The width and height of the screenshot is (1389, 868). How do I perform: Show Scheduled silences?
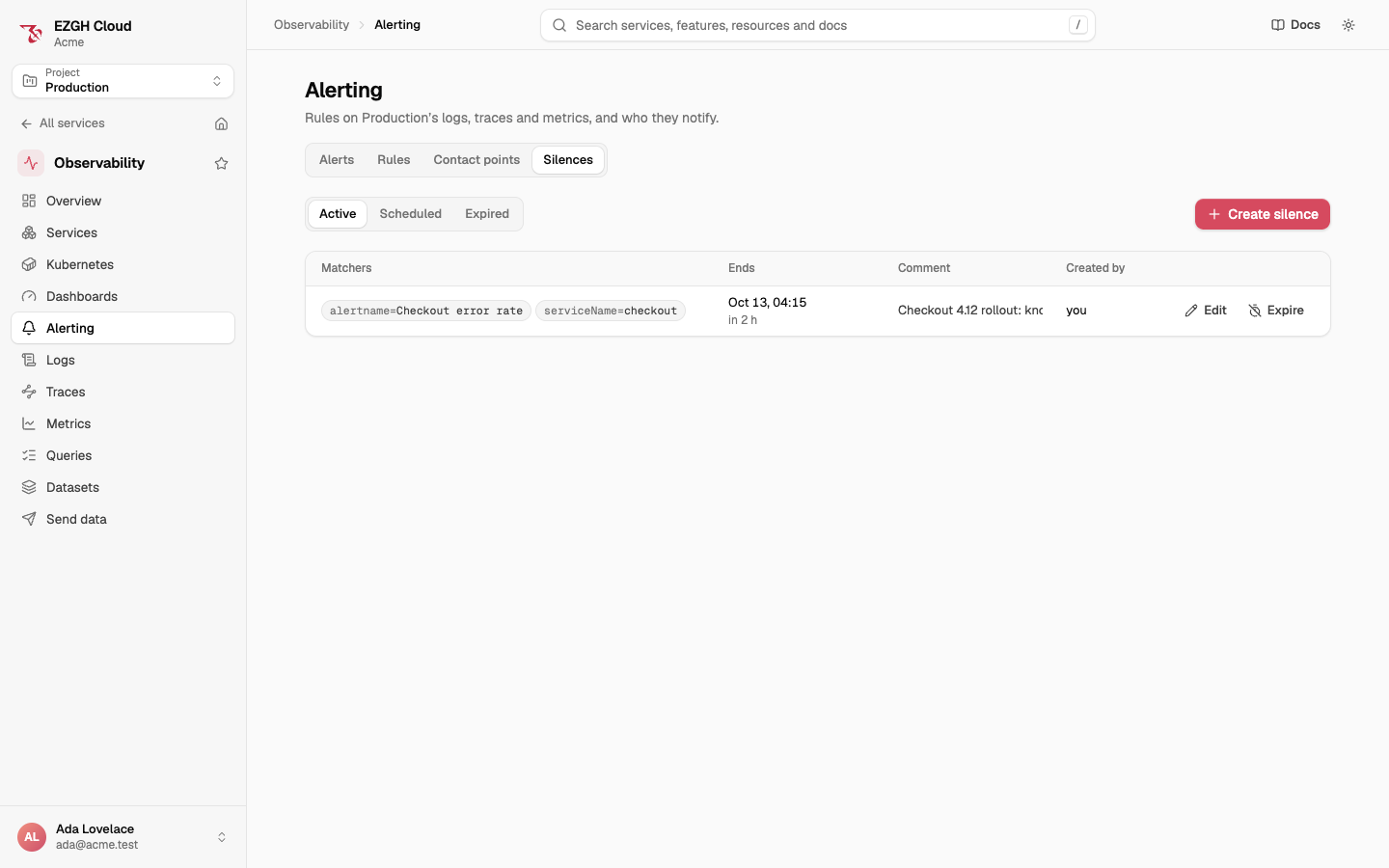click(411, 214)
